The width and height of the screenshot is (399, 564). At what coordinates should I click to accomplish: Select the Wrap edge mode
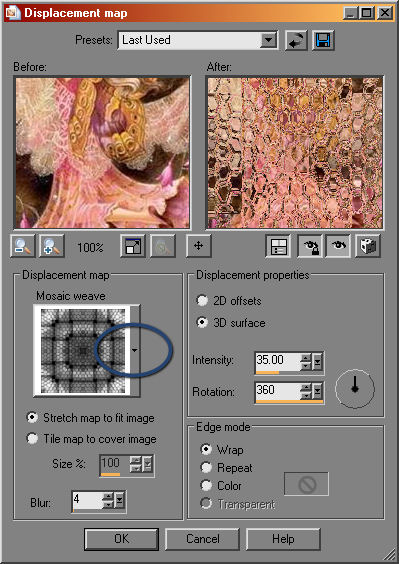point(206,450)
